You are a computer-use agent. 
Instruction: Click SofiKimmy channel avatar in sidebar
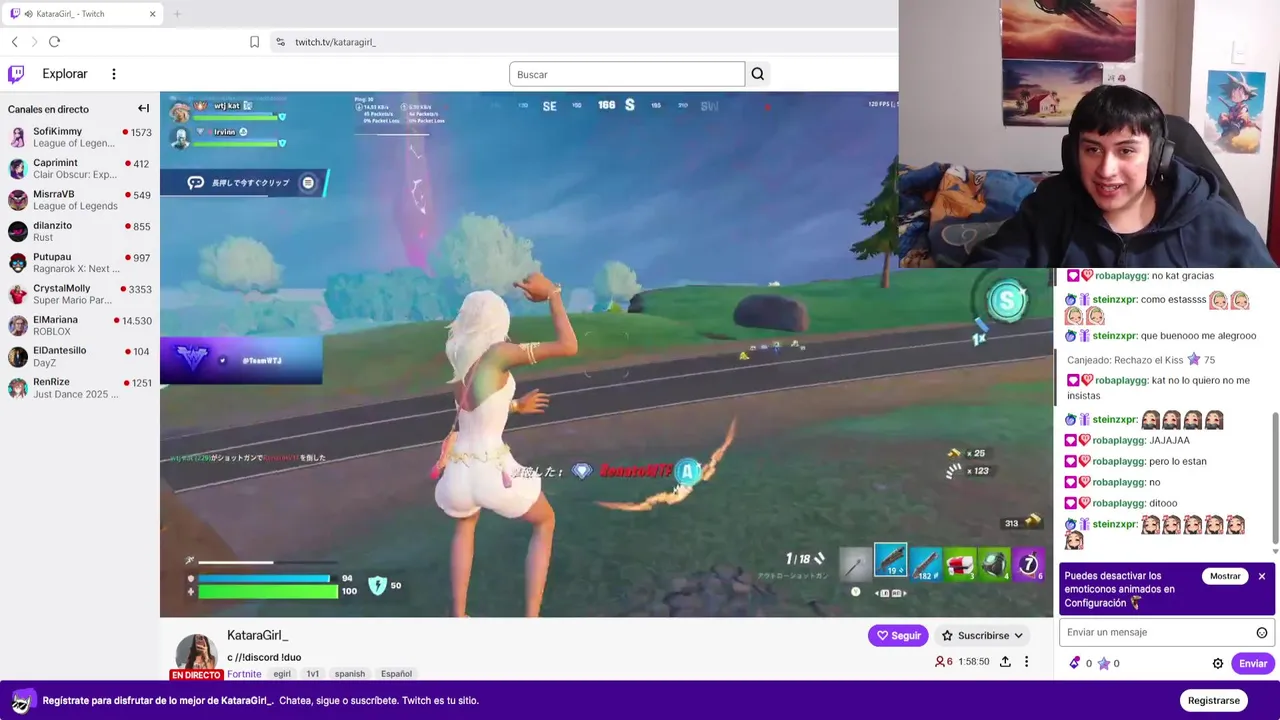18,138
